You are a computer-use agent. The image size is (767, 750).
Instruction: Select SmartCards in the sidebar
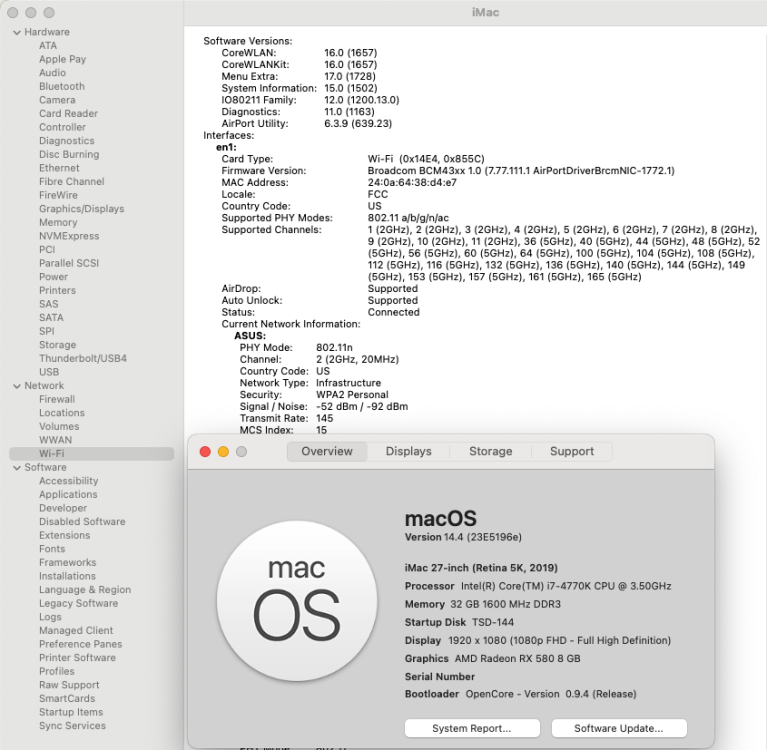[x=67, y=699]
